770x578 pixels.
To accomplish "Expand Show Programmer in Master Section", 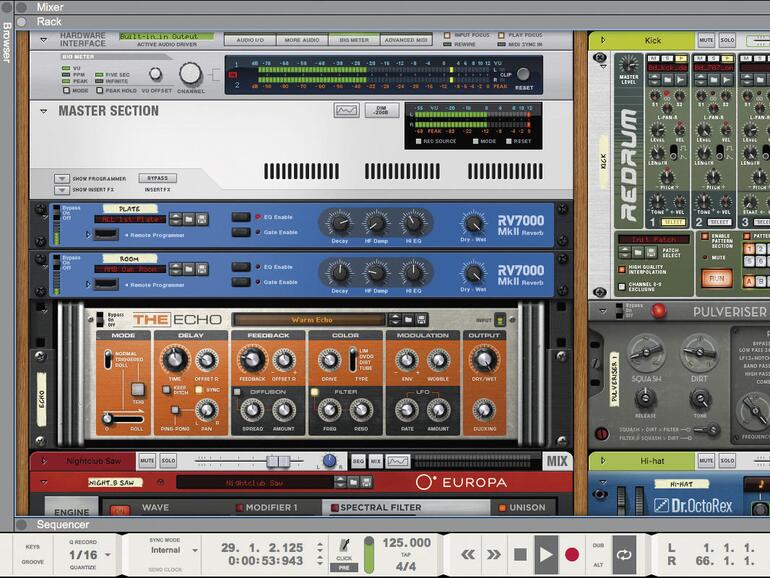I will pos(61,178).
